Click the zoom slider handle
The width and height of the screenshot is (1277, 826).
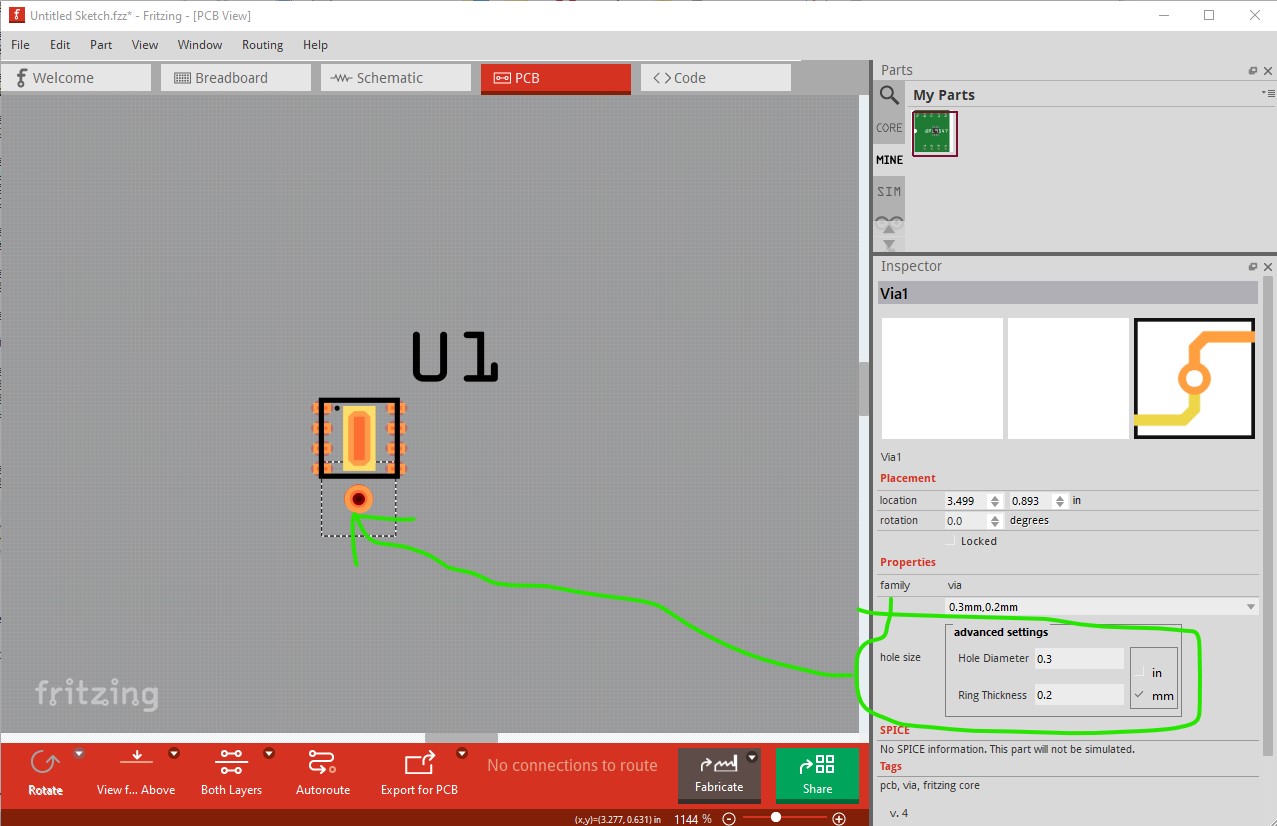click(x=776, y=818)
